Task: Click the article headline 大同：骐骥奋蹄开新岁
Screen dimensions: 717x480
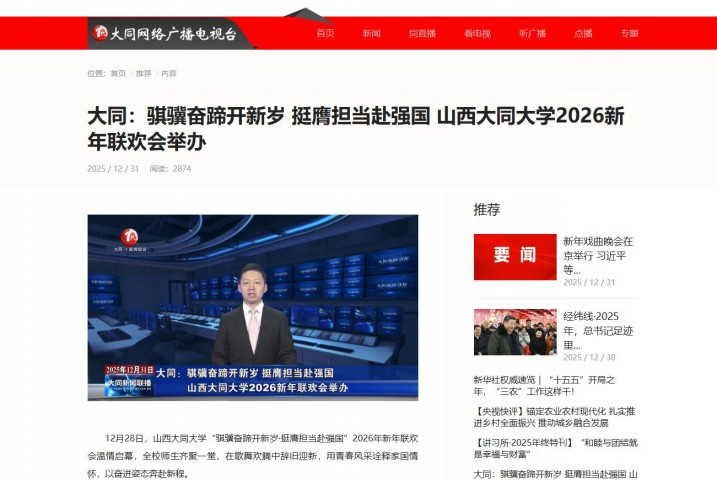Action: coord(355,128)
